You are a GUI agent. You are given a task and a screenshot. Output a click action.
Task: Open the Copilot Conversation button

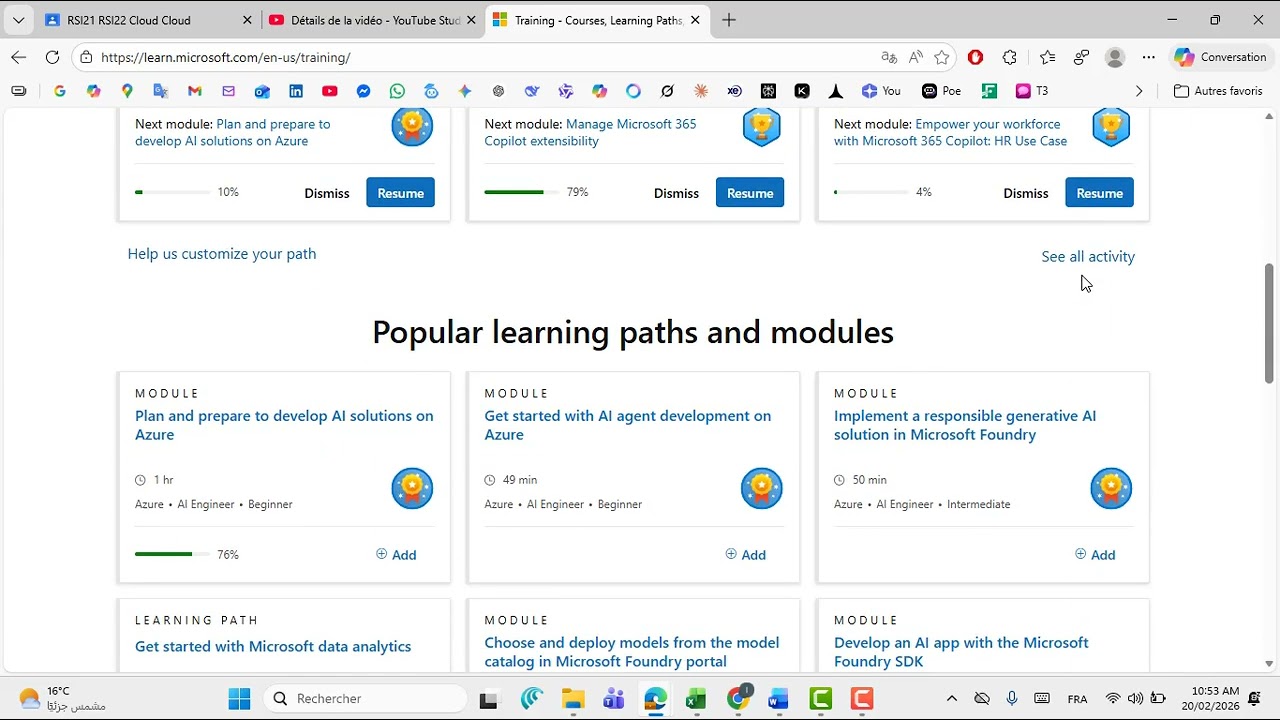point(1221,57)
